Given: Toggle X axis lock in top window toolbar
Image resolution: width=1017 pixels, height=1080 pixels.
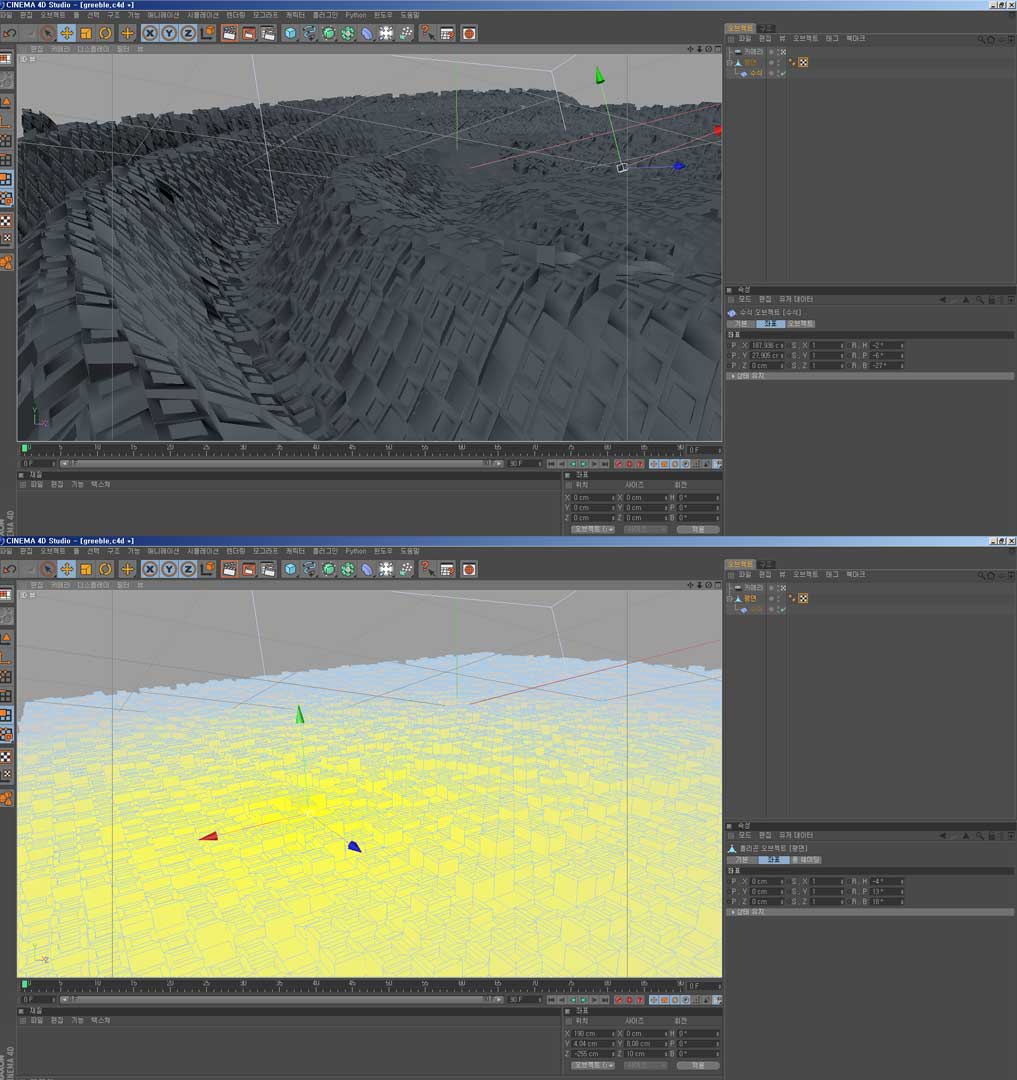Looking at the screenshot, I should pos(149,33).
